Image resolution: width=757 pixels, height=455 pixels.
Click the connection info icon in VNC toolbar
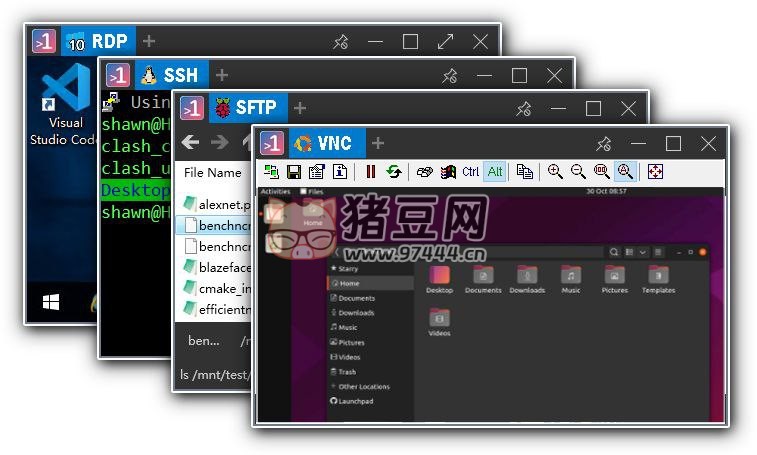click(x=340, y=172)
